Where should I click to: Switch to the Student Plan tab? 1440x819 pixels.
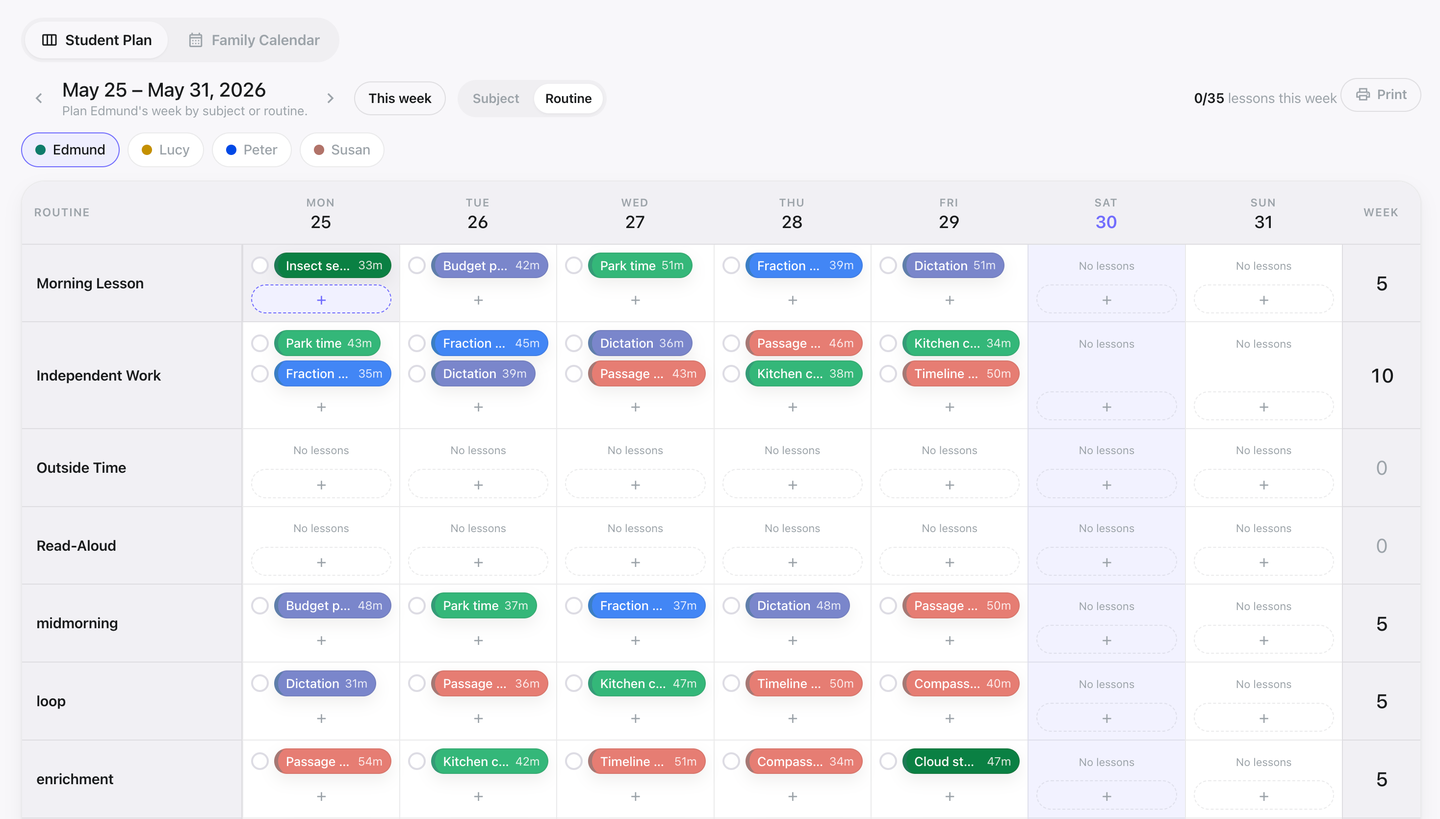coord(97,40)
